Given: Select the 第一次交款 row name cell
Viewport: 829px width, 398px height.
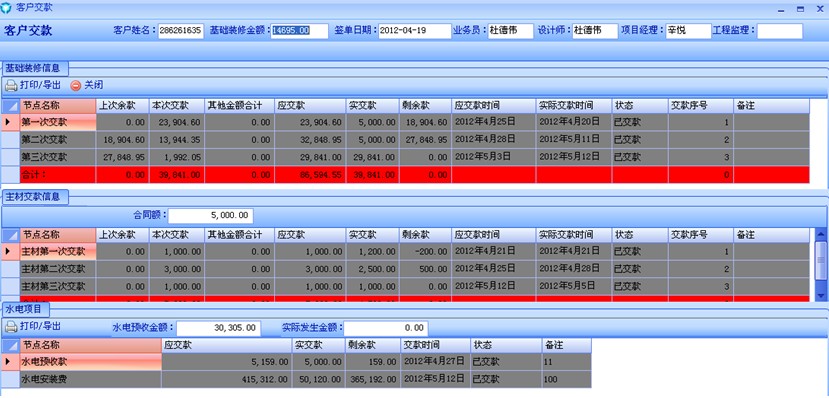Looking at the screenshot, I should pos(58,122).
